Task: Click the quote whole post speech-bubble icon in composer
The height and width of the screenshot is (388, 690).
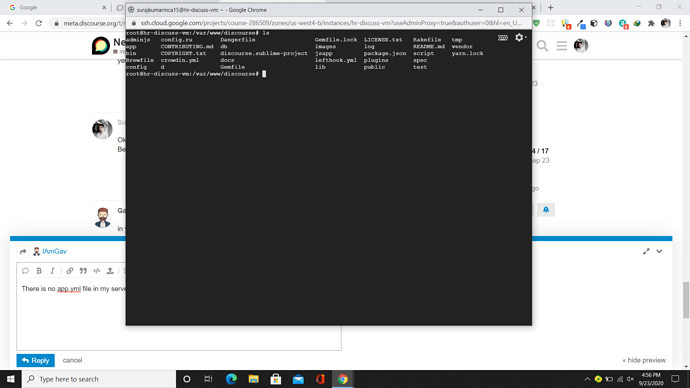Action: (x=25, y=271)
